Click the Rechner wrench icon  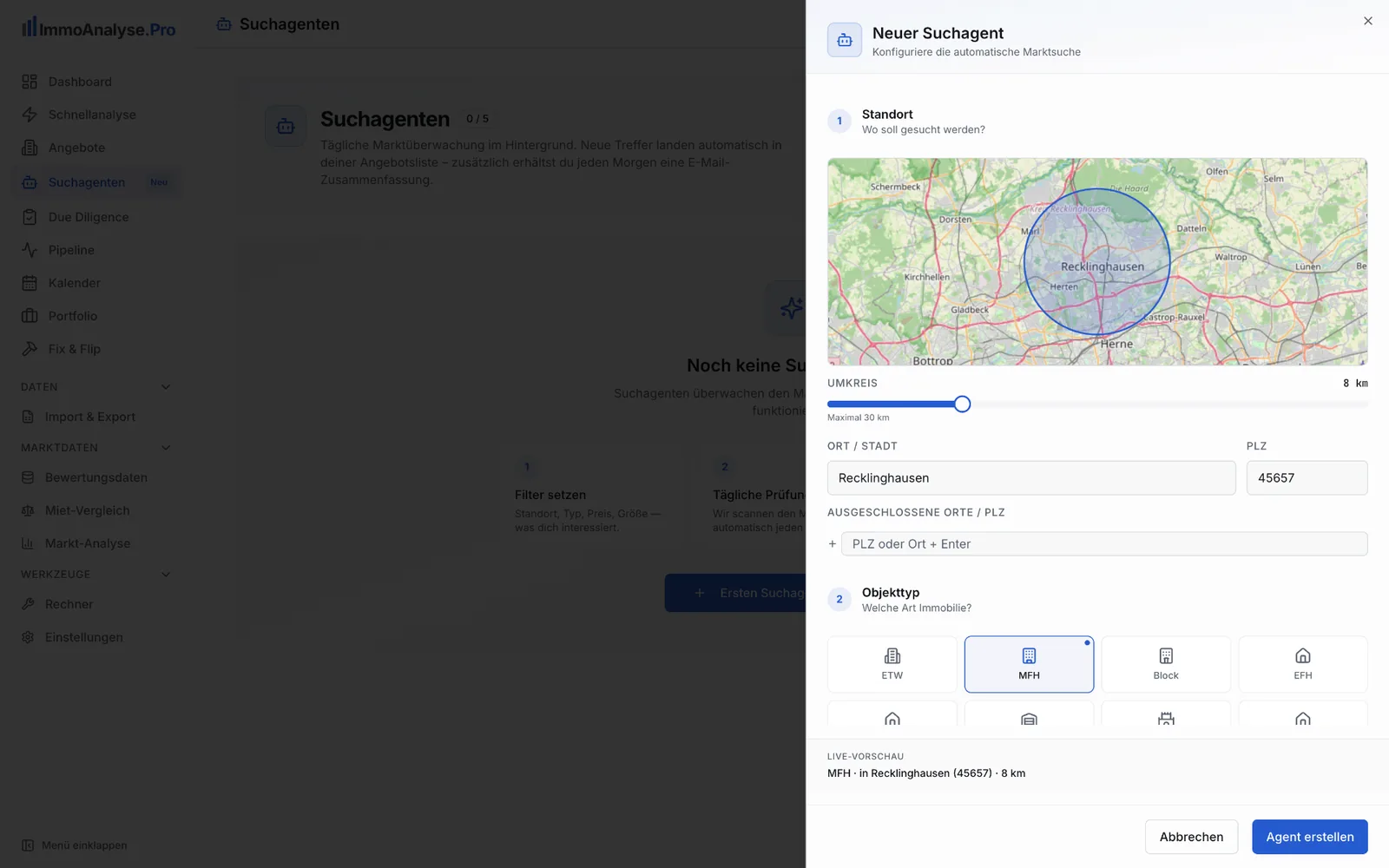(28, 604)
